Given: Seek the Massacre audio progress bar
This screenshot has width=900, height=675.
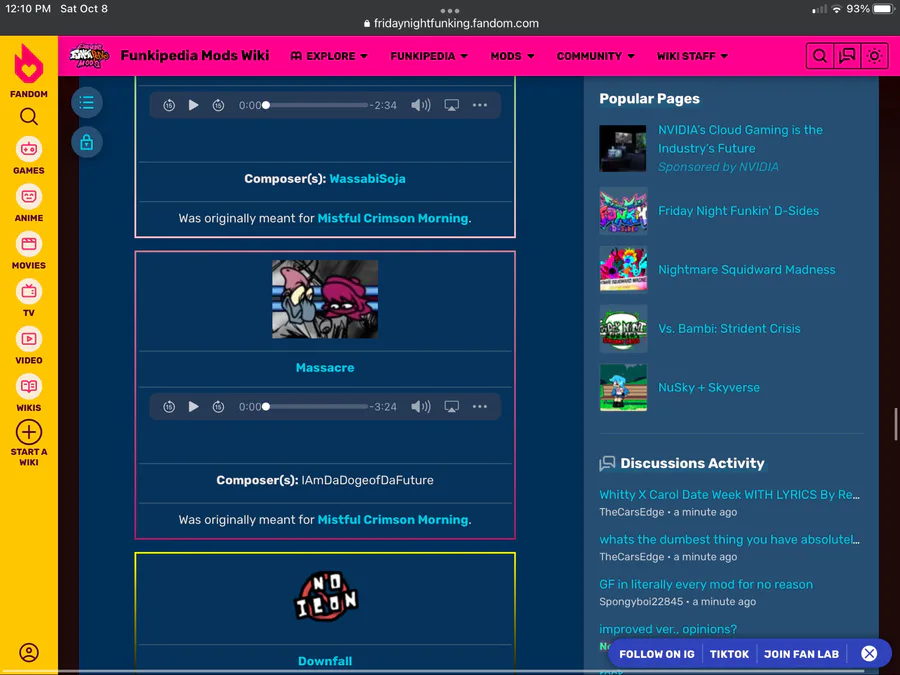Looking at the screenshot, I should [x=315, y=406].
